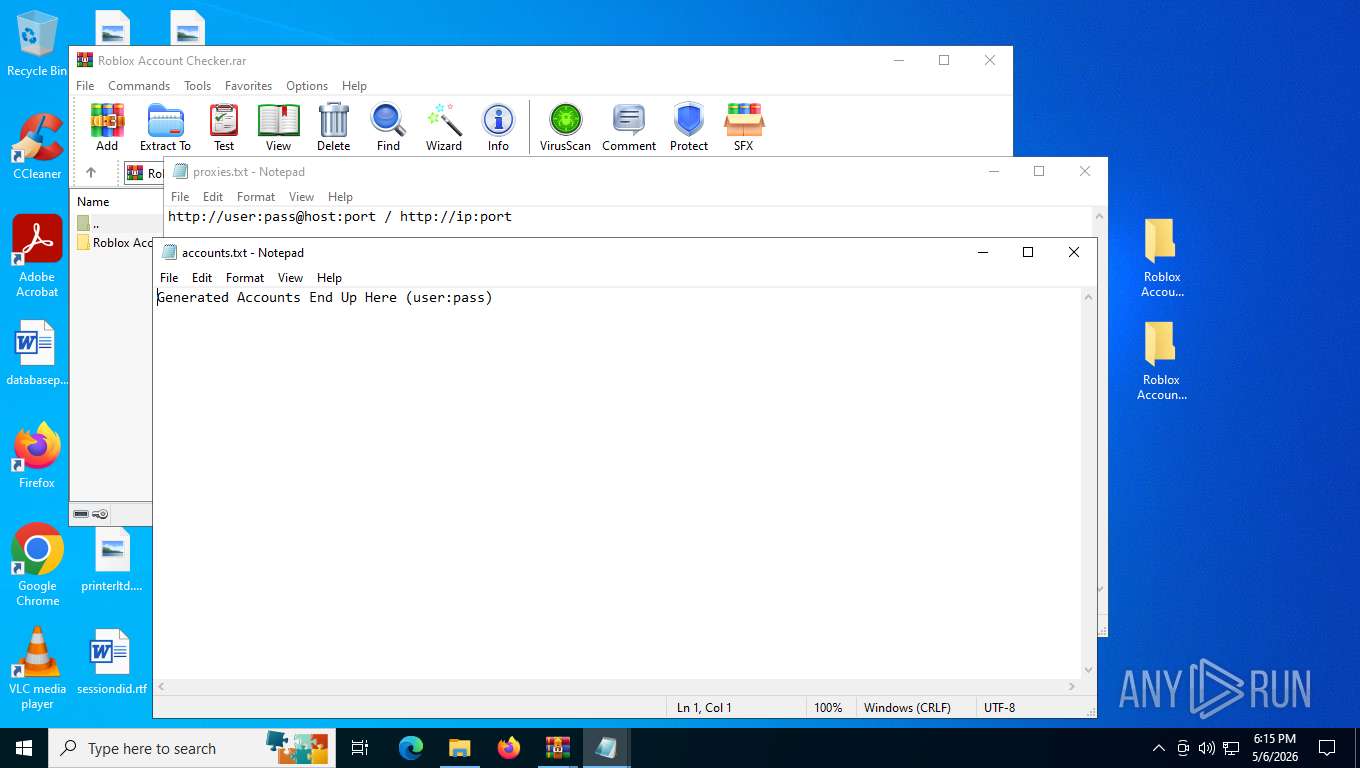Open the sessiondid.rtf desktop file

pos(111,662)
